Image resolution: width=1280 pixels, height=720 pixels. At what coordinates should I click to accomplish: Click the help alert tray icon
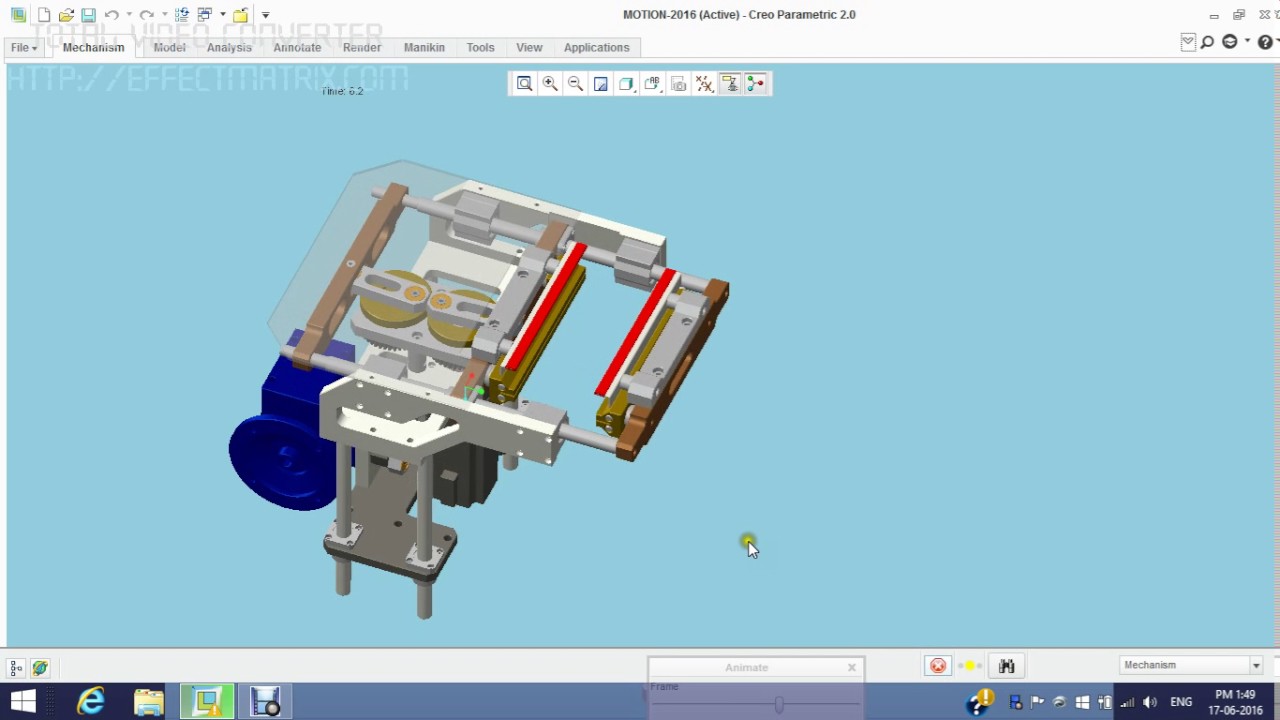(980, 702)
